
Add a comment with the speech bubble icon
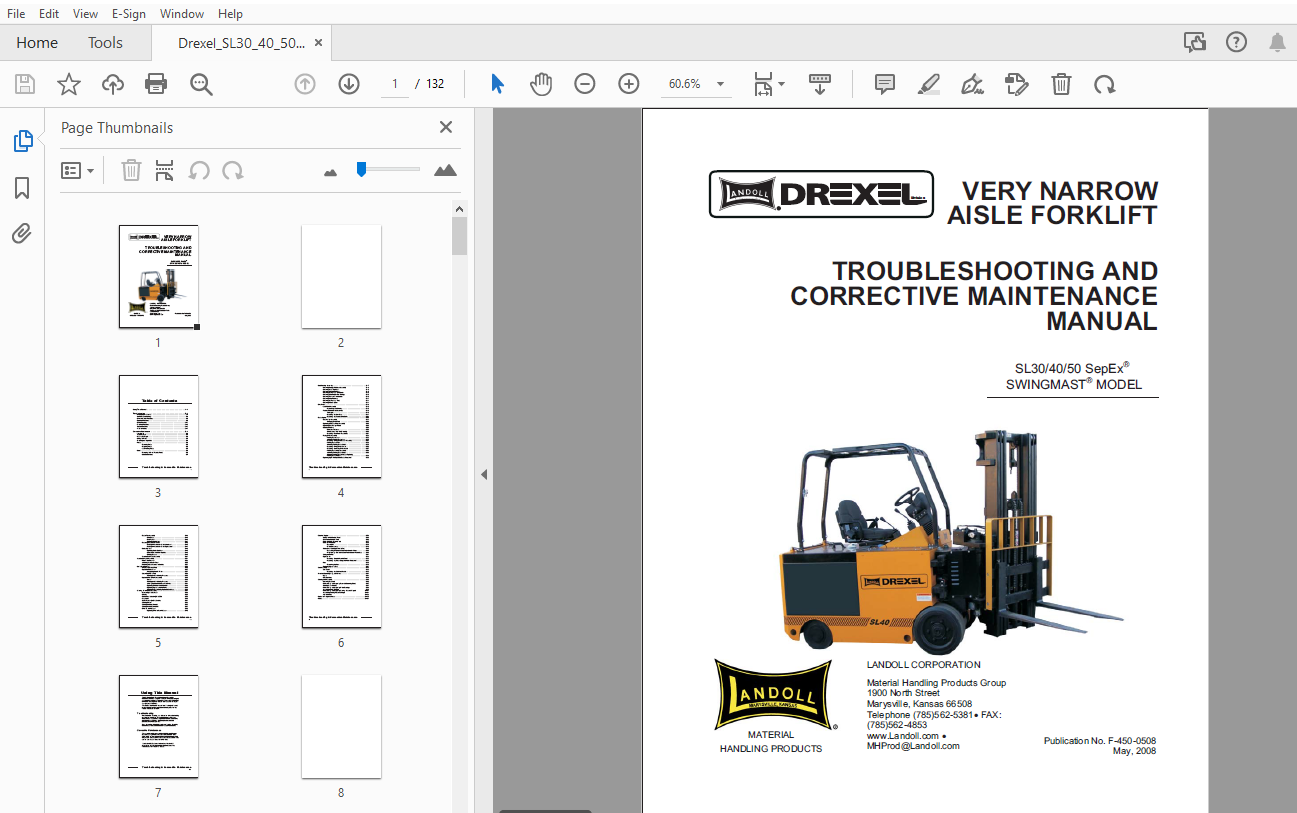(x=885, y=84)
